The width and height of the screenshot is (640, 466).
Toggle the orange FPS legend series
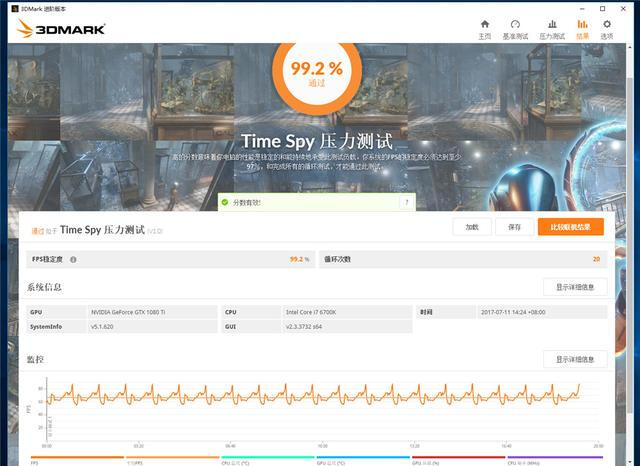[77, 460]
